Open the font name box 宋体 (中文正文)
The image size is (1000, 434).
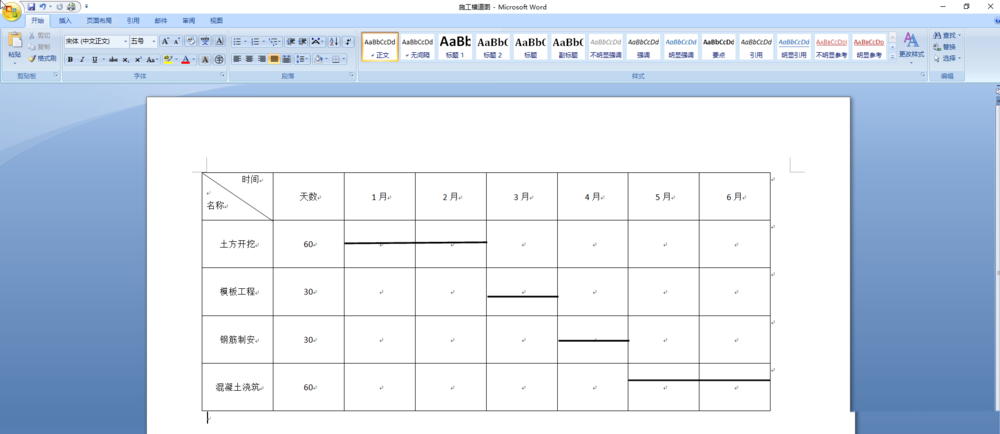(x=96, y=41)
